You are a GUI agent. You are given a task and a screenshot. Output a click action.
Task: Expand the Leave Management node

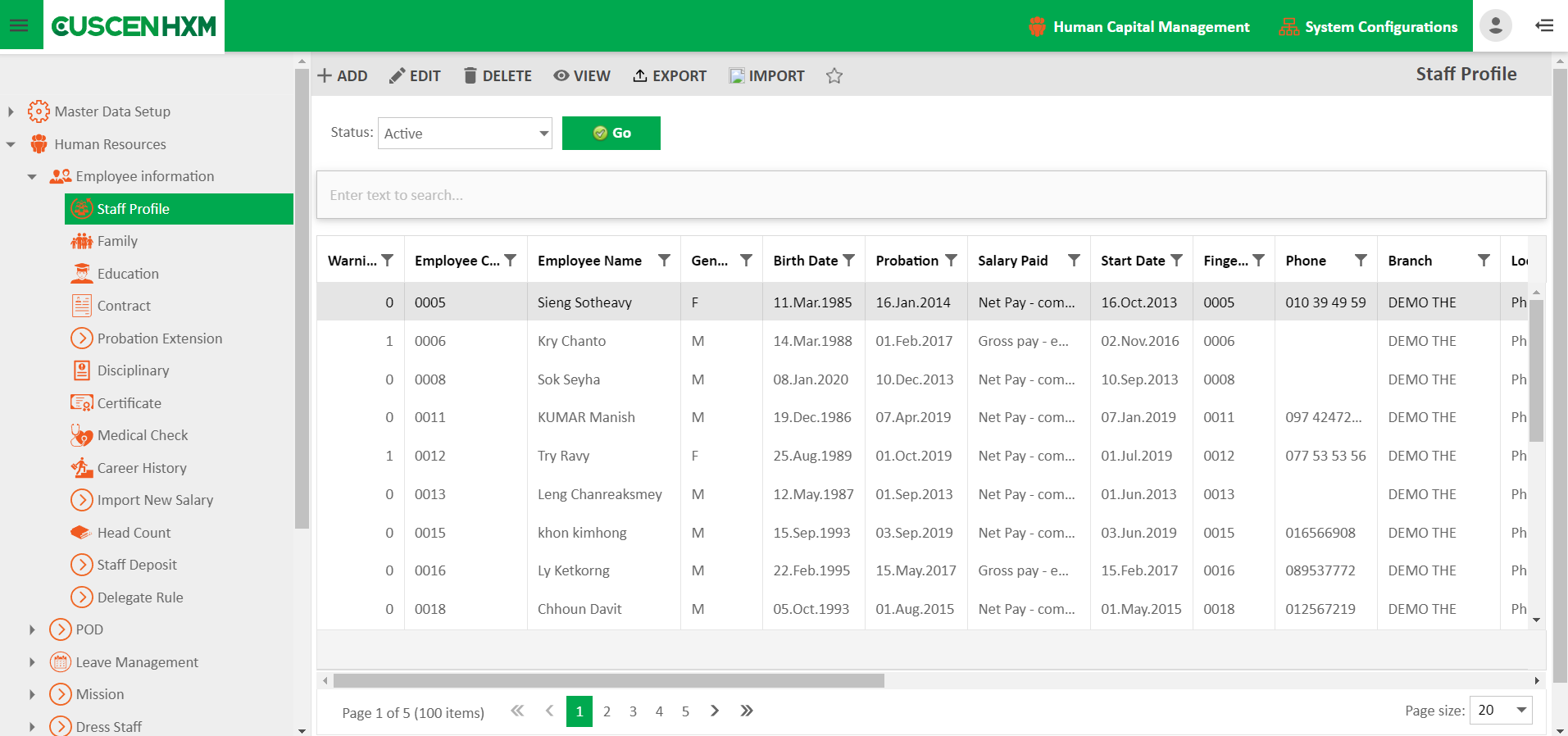click(x=32, y=662)
